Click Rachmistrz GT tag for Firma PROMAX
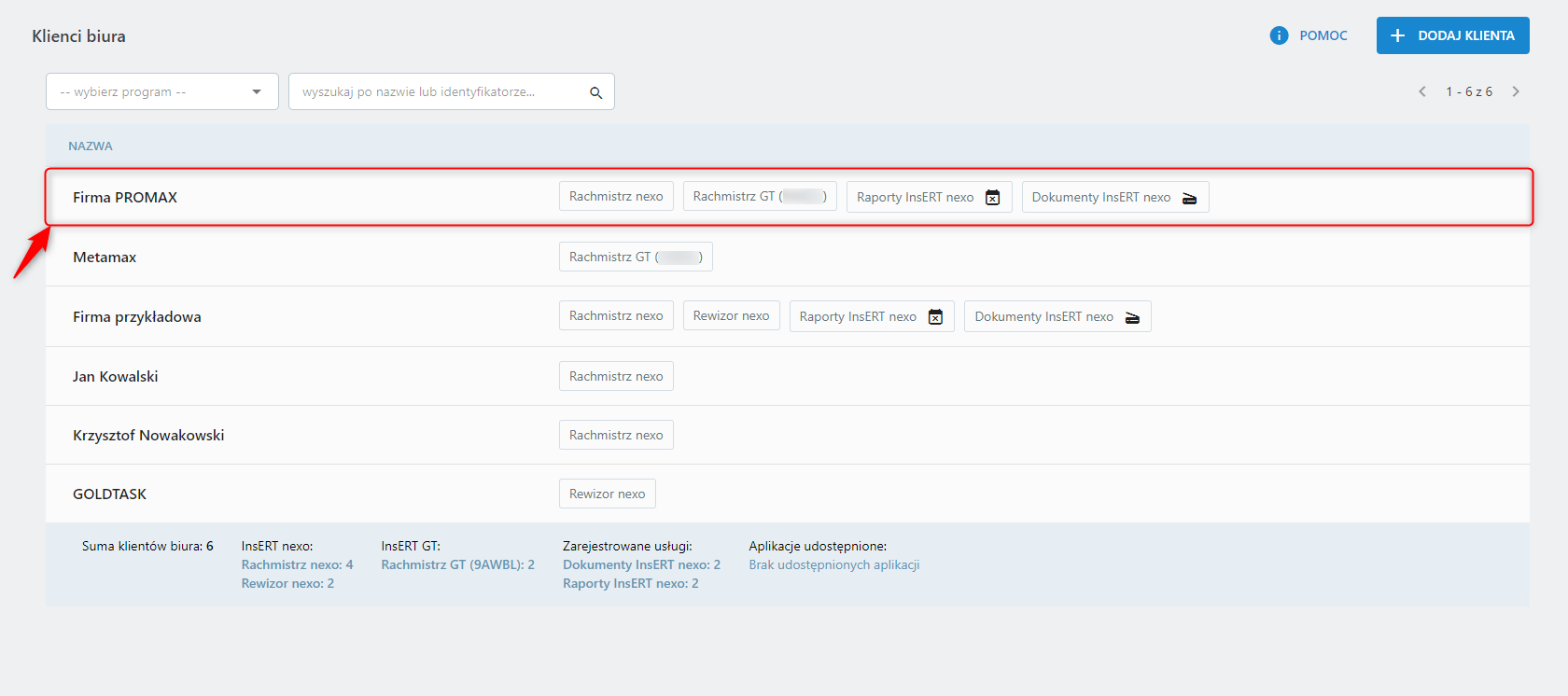 click(x=760, y=196)
